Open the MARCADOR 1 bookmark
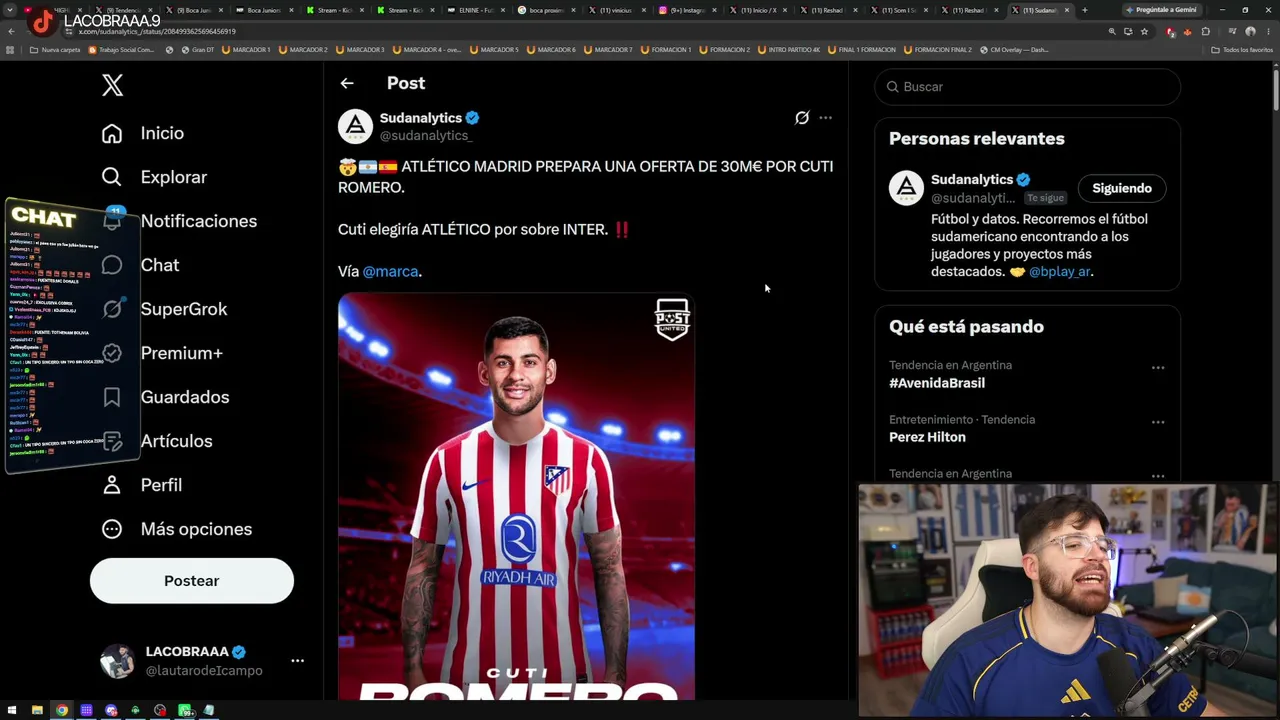 point(246,49)
